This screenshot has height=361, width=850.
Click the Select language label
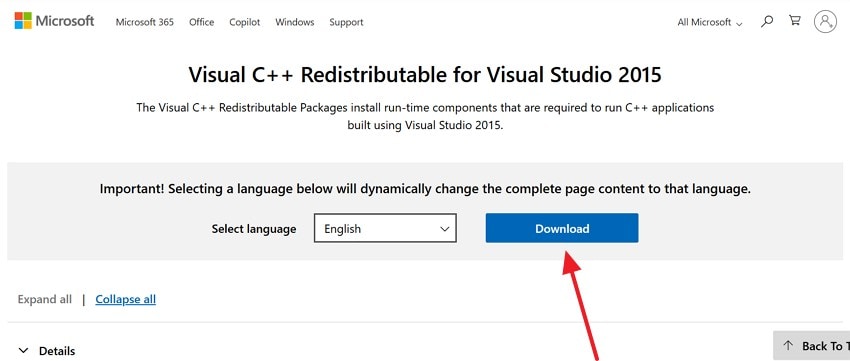[254, 229]
